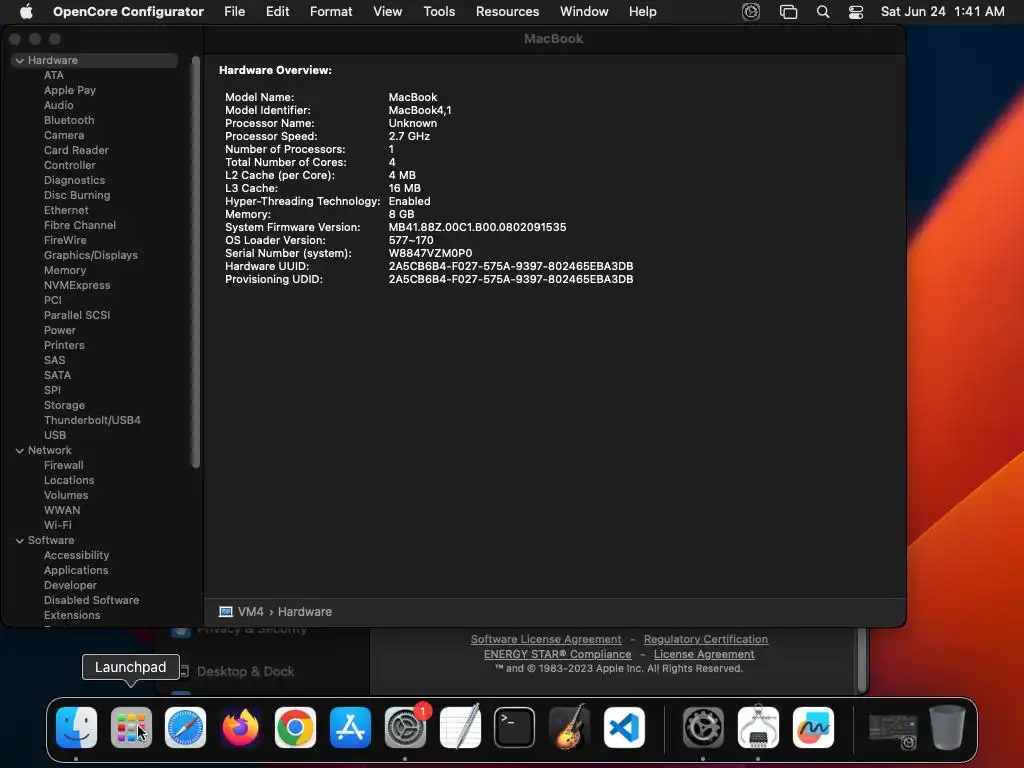Select Card Reader in the sidebar
Viewport: 1024px width, 768px height.
(x=76, y=150)
